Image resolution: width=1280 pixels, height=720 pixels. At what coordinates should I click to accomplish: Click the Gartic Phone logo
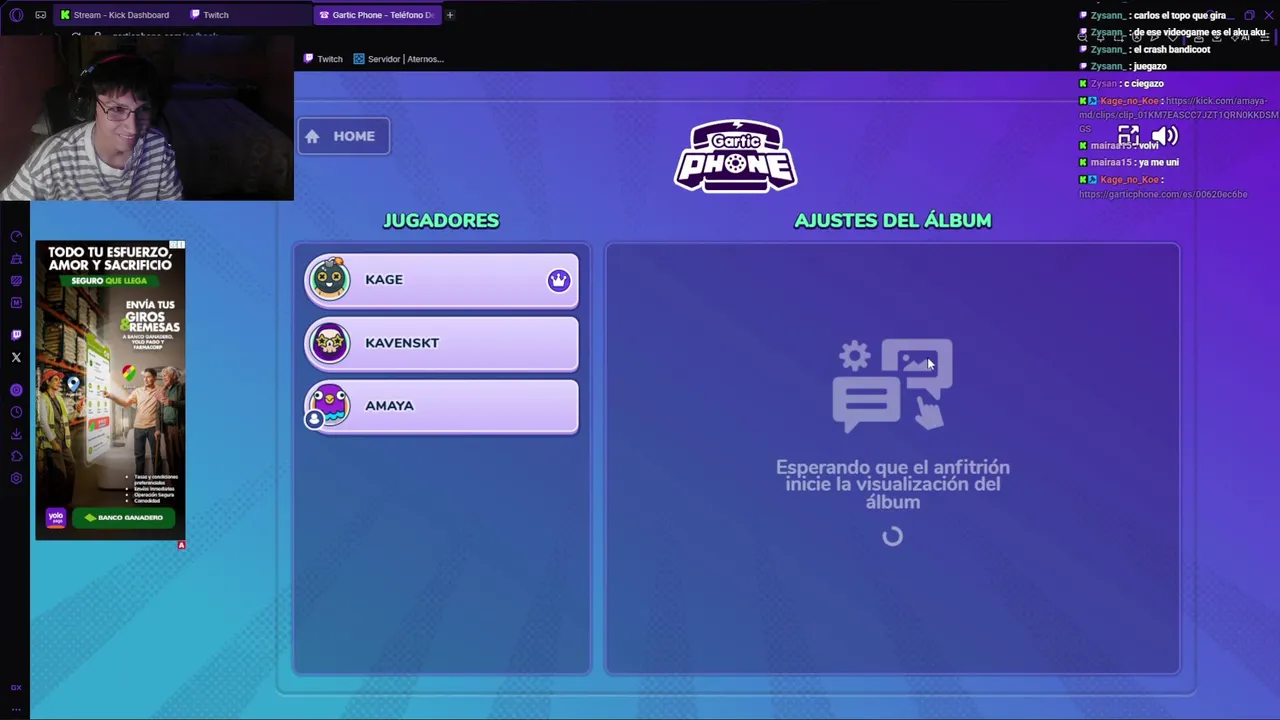tap(735, 156)
